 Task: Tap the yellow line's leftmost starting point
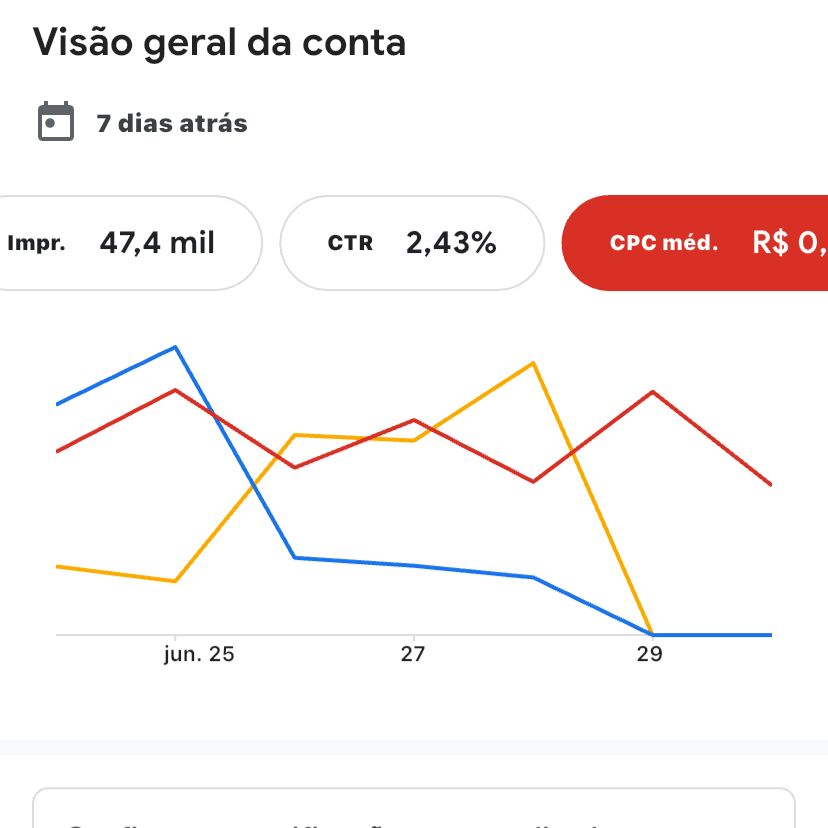point(58,566)
